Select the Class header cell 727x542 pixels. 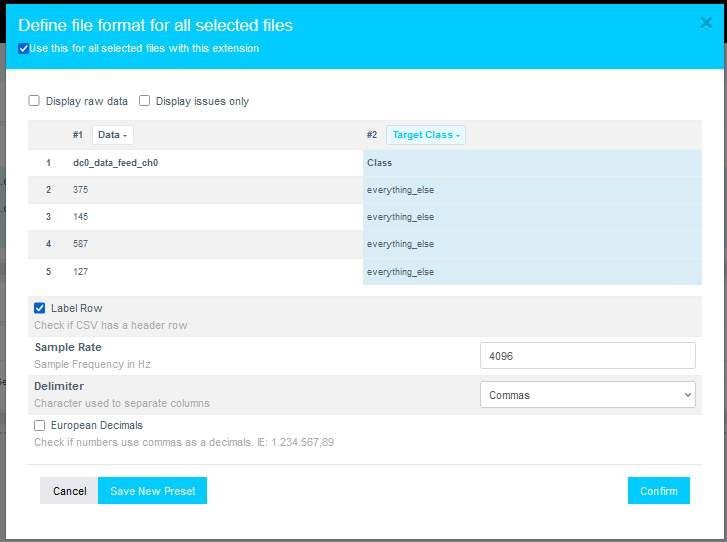click(x=380, y=163)
